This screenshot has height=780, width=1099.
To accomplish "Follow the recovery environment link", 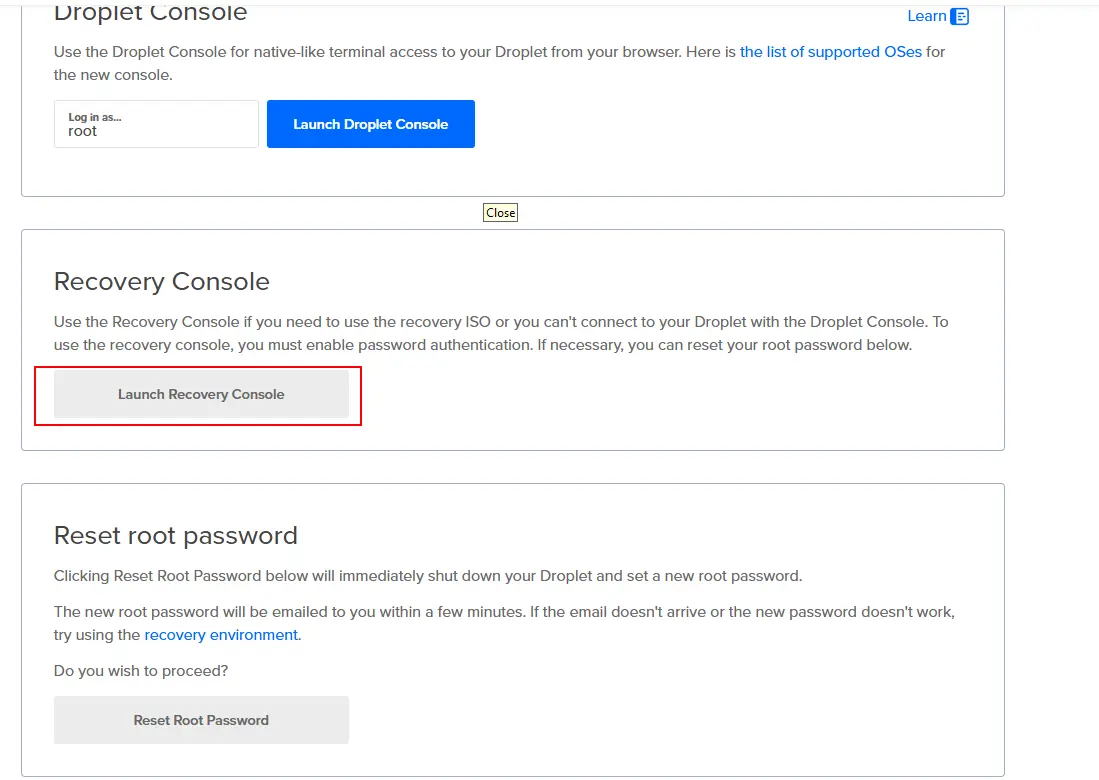I will 221,635.
